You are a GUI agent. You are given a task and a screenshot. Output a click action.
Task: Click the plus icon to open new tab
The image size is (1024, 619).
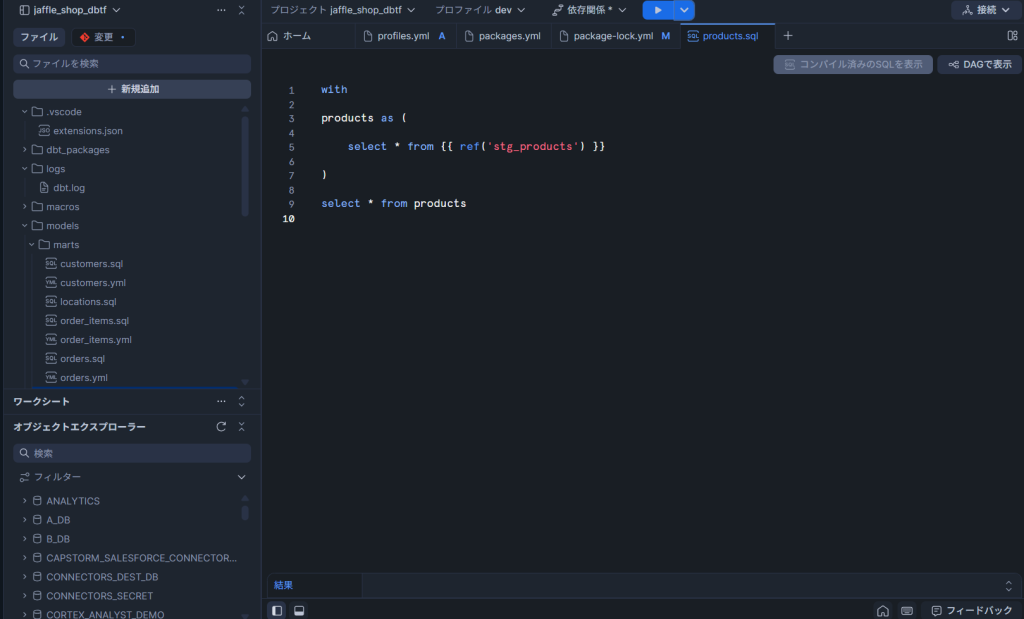click(787, 36)
